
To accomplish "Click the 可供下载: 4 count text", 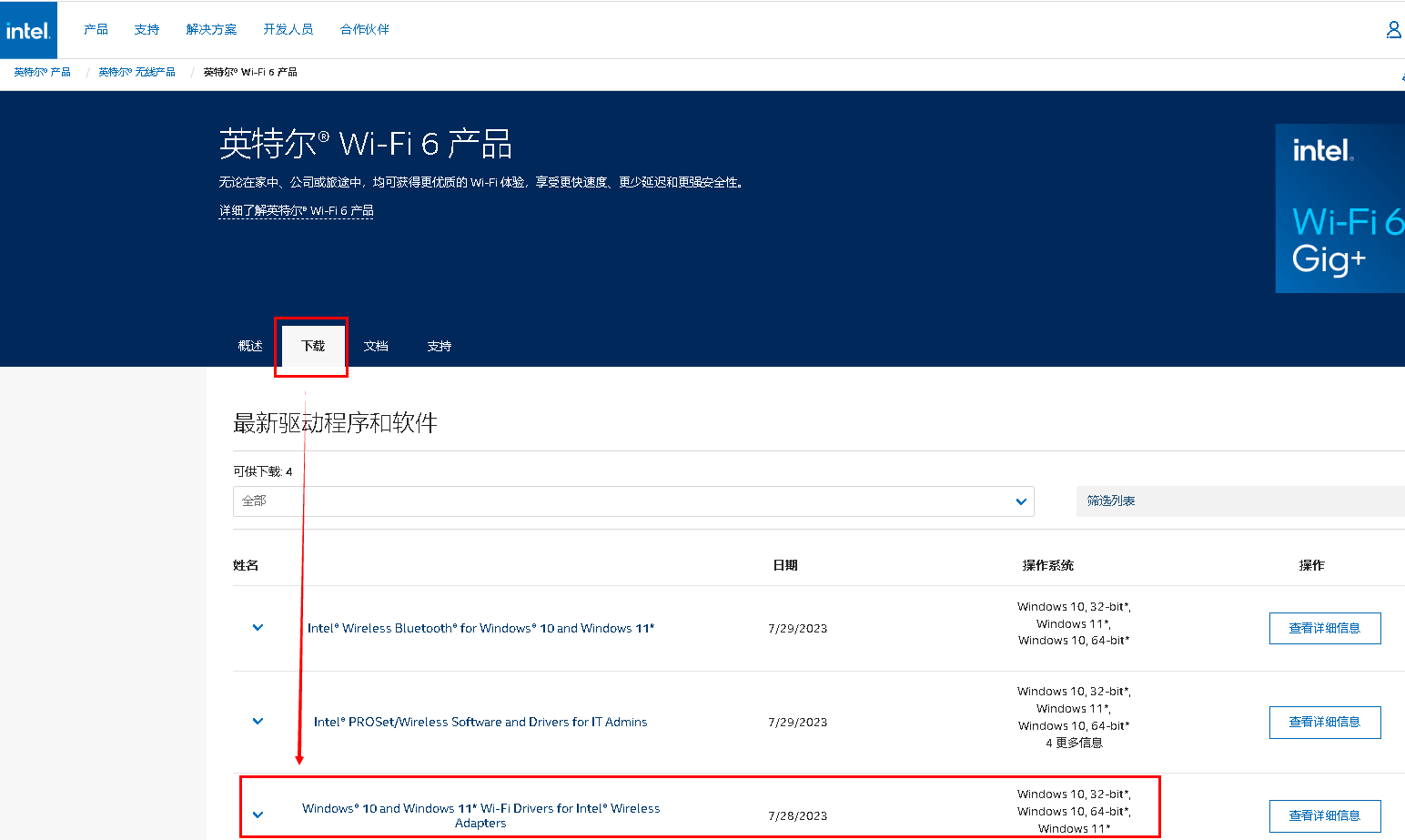I will tap(263, 471).
